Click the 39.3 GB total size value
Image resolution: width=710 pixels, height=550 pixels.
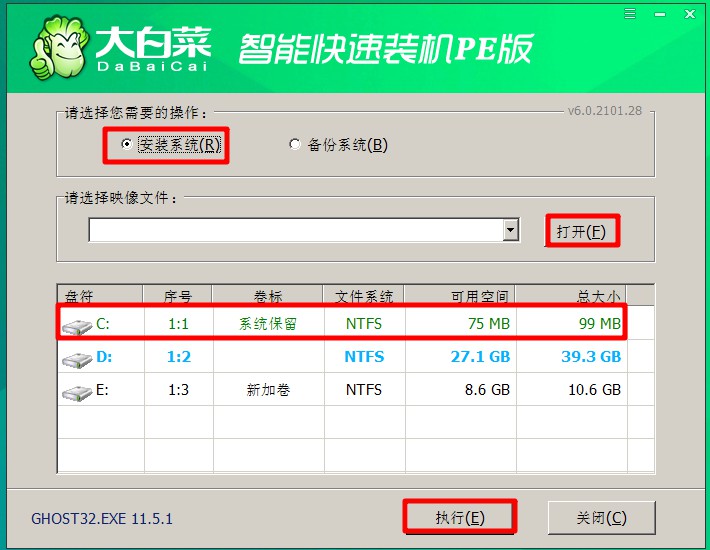(591, 357)
